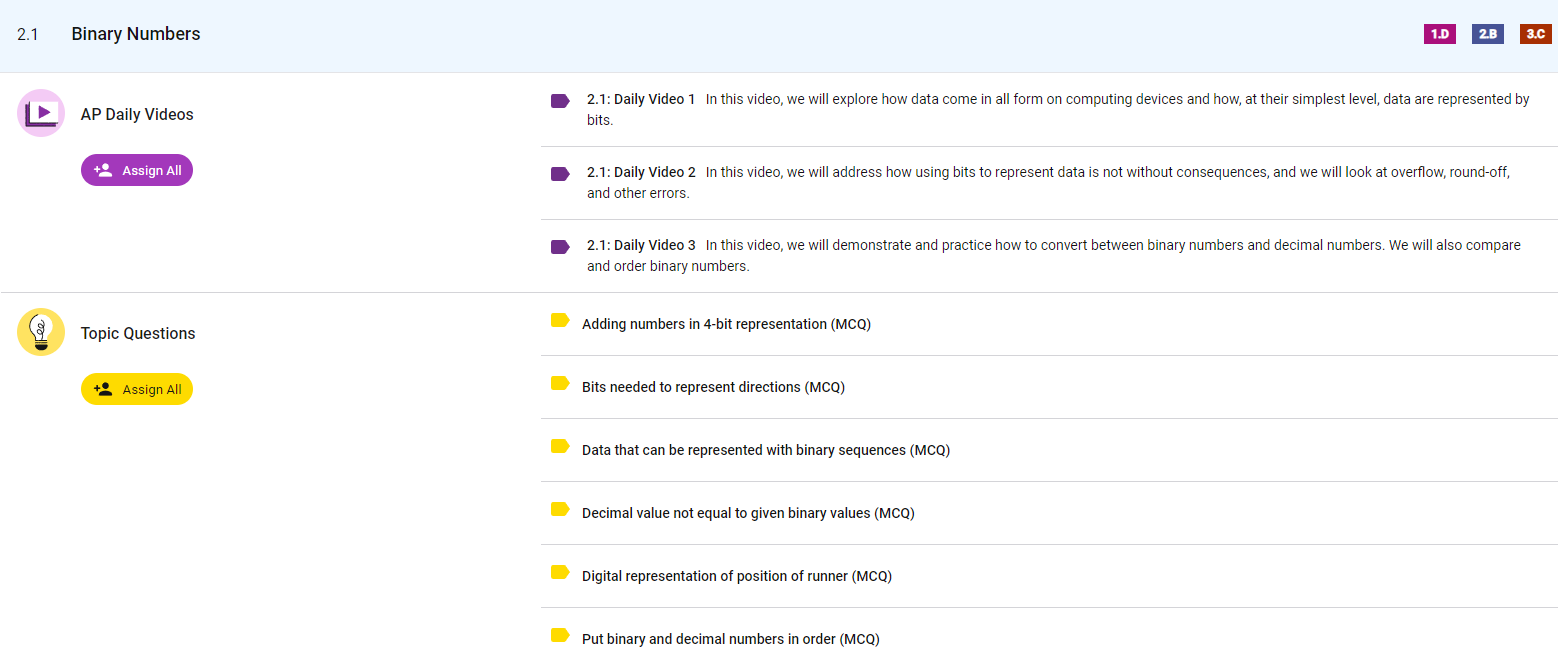Click the Topic Questions lightbulb icon
The image size is (1558, 657).
click(41, 332)
